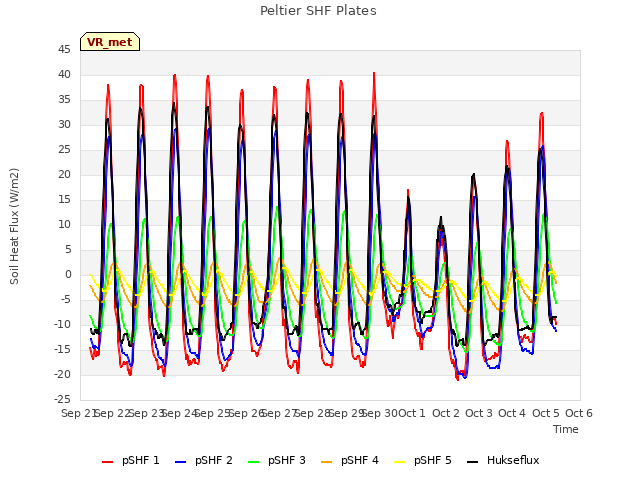Image resolution: width=640 pixels, height=480 pixels.
Task: Click the pSHF 2 legend label
Action: [213, 460]
